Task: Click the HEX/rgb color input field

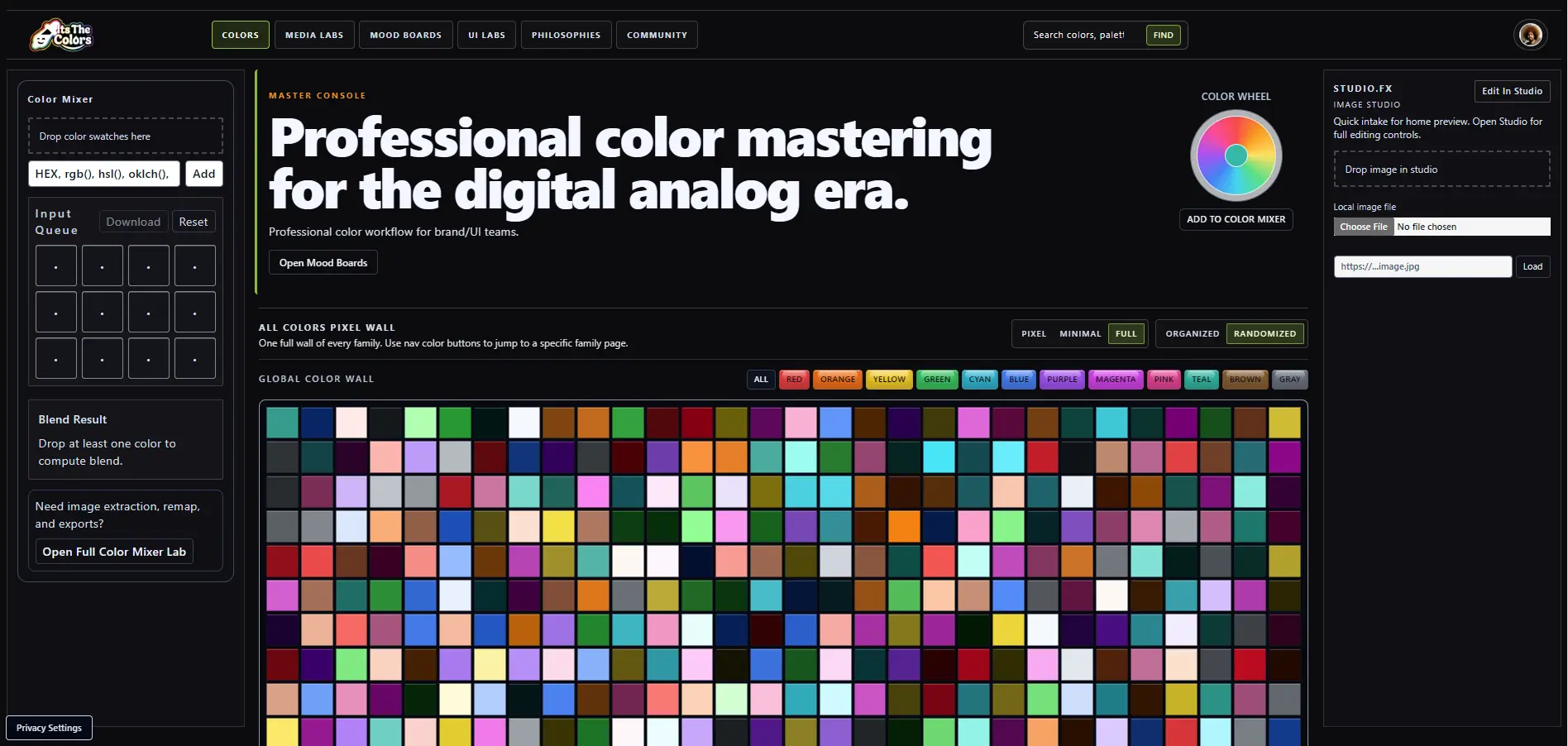Action: pos(104,174)
